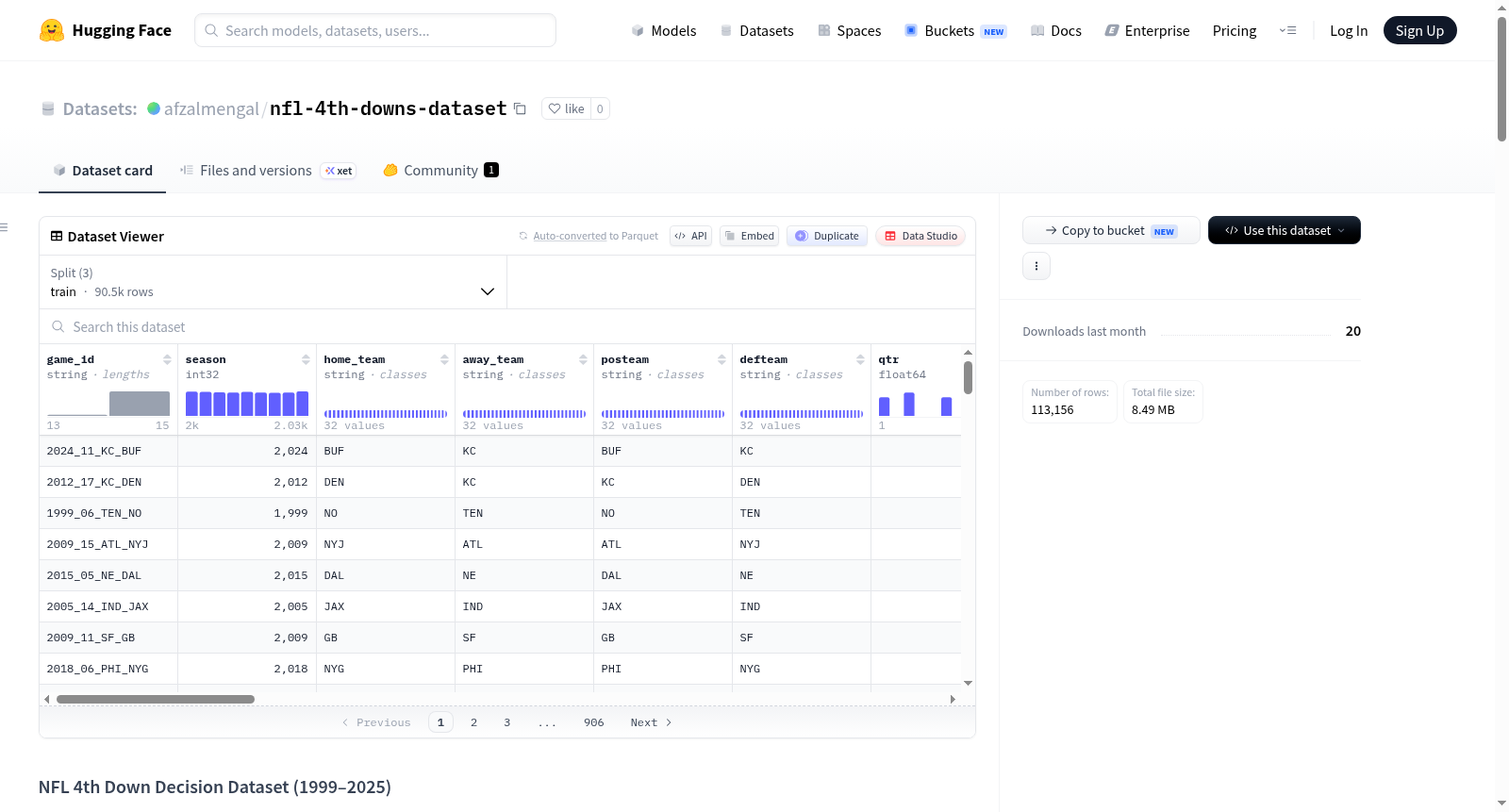1509x812 pixels.
Task: Open the Dataset card tab
Action: pyautogui.click(x=102, y=171)
